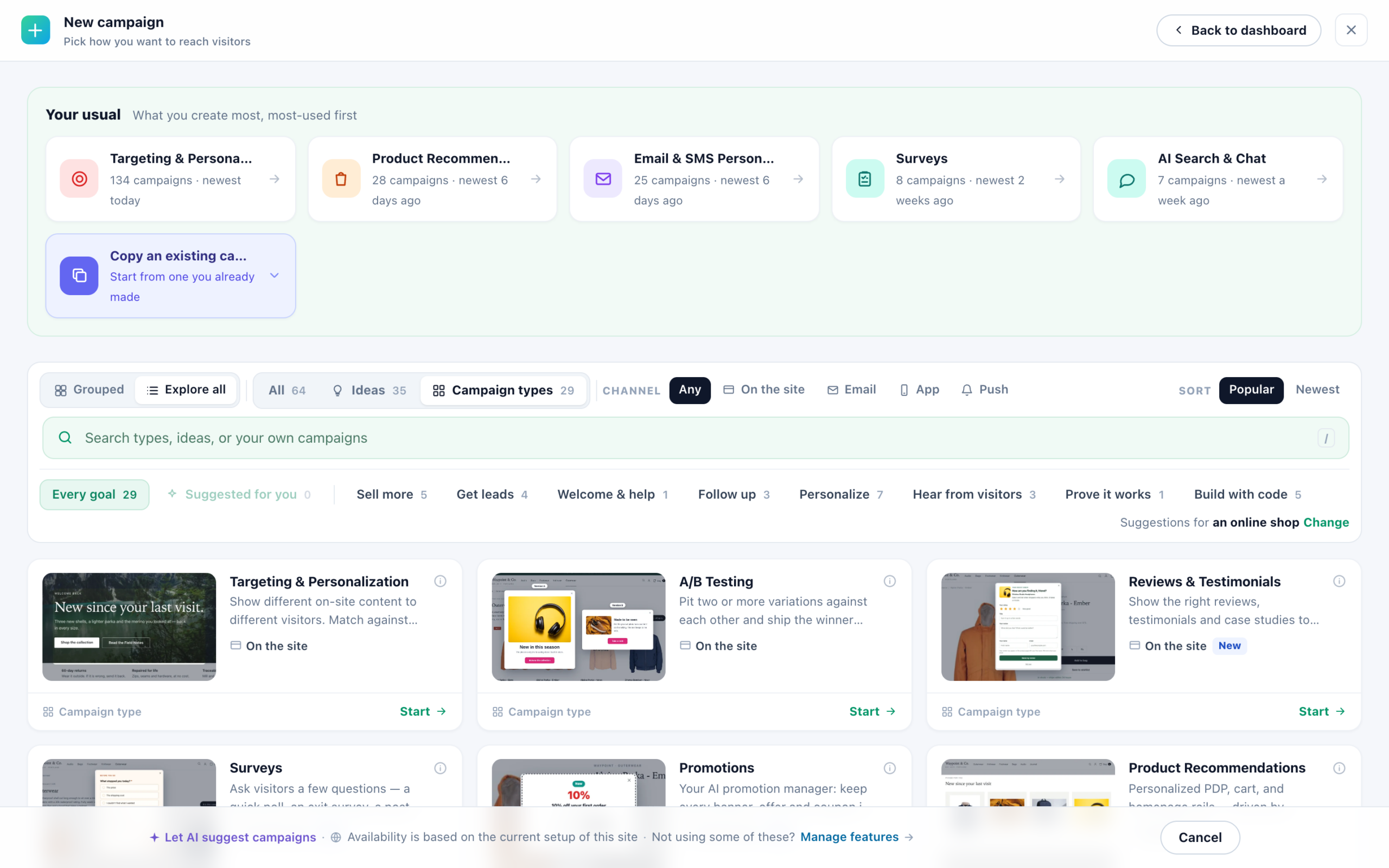The image size is (1389, 868).
Task: Click the green plus New campaign icon
Action: [x=36, y=30]
